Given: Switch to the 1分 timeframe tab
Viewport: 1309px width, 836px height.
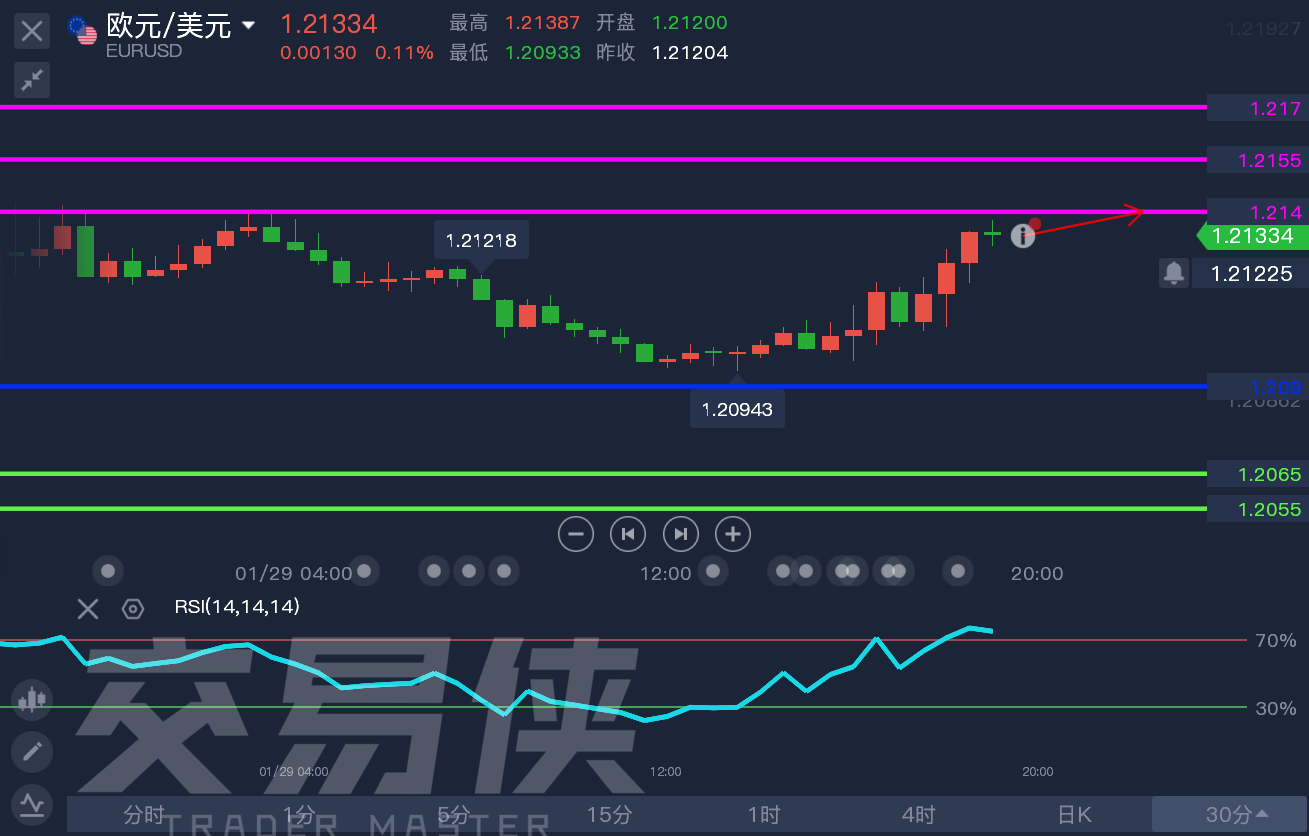Looking at the screenshot, I should pos(299,814).
